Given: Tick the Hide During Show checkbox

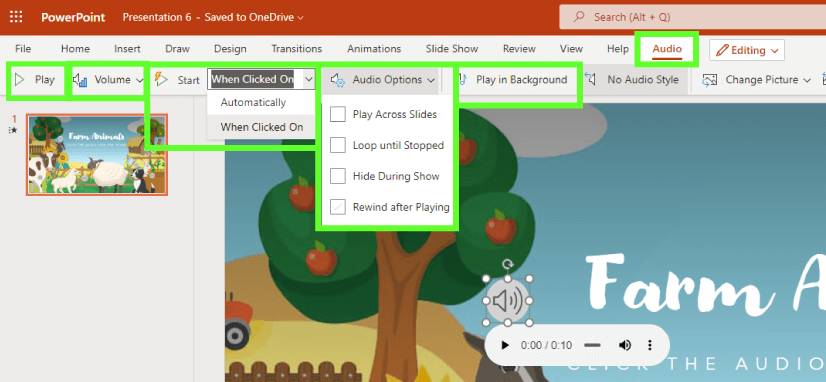Looking at the screenshot, I should [338, 177].
